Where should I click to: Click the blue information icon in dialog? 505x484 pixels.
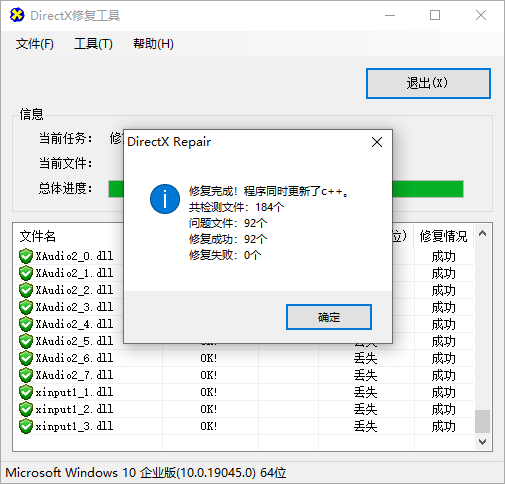point(165,199)
